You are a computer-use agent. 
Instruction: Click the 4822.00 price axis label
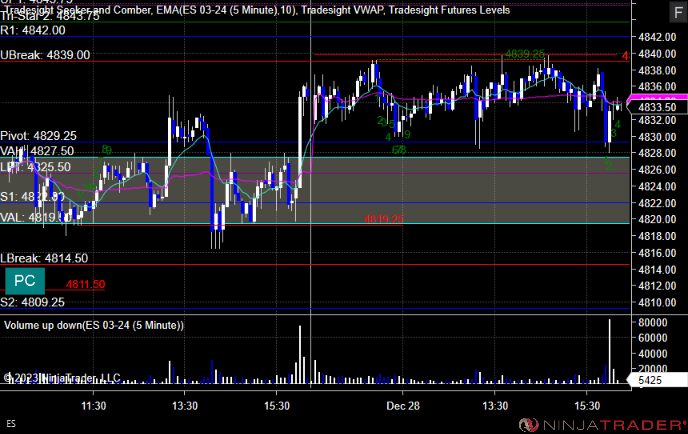point(657,203)
